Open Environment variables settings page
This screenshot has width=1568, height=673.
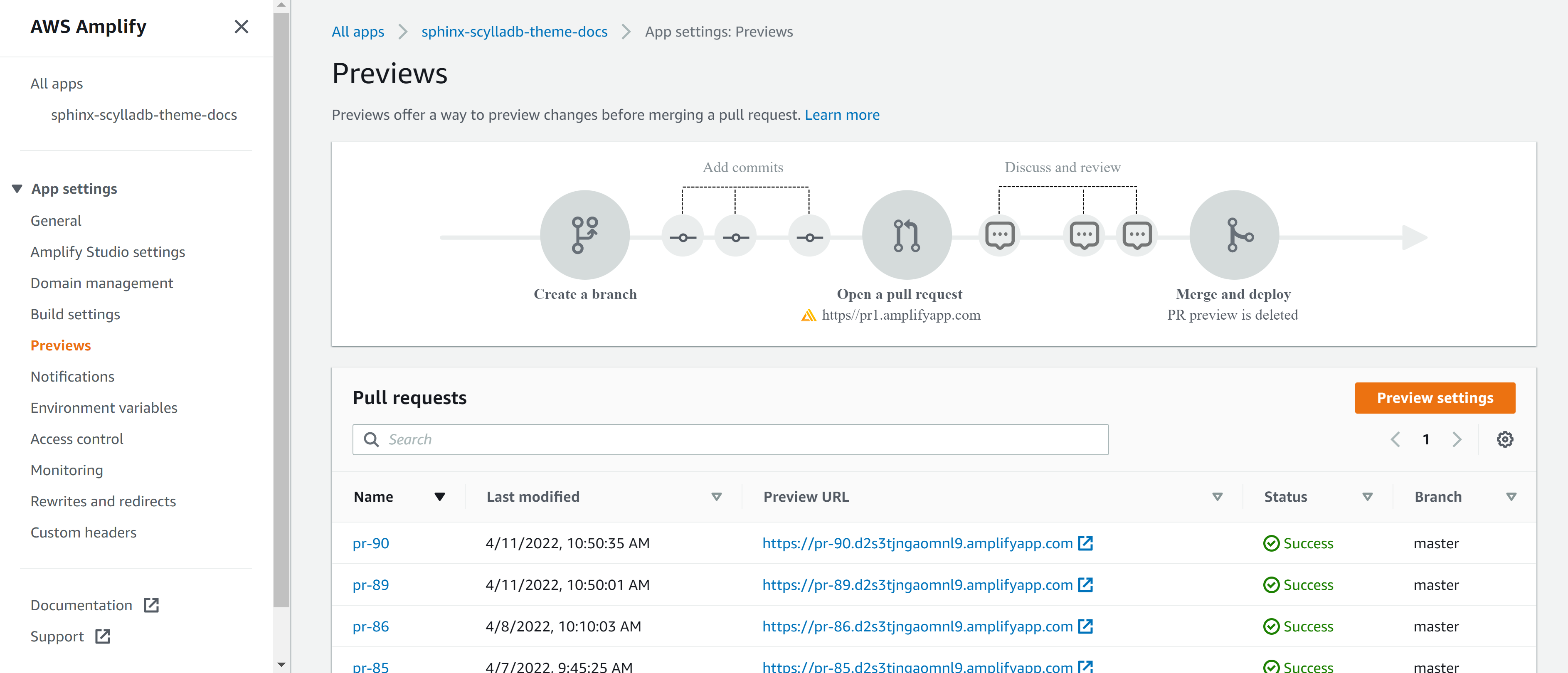click(104, 408)
